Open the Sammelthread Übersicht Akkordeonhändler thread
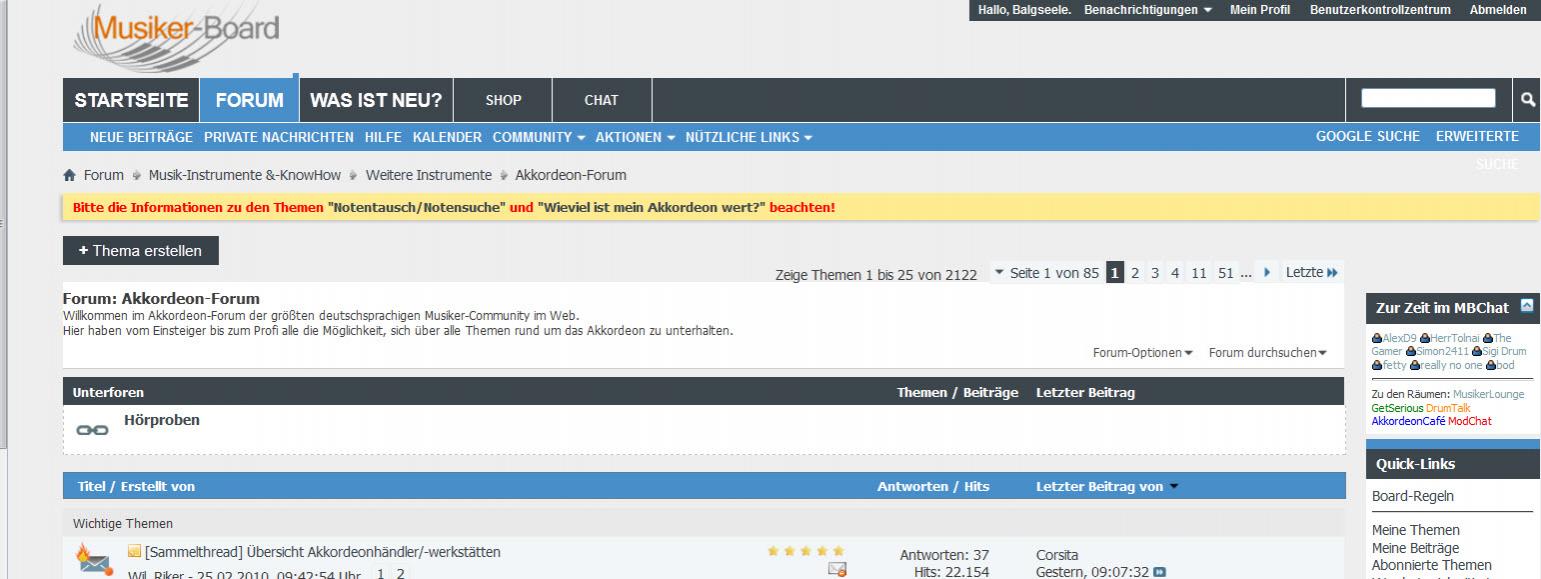This screenshot has height=579, width=1541. click(323, 552)
